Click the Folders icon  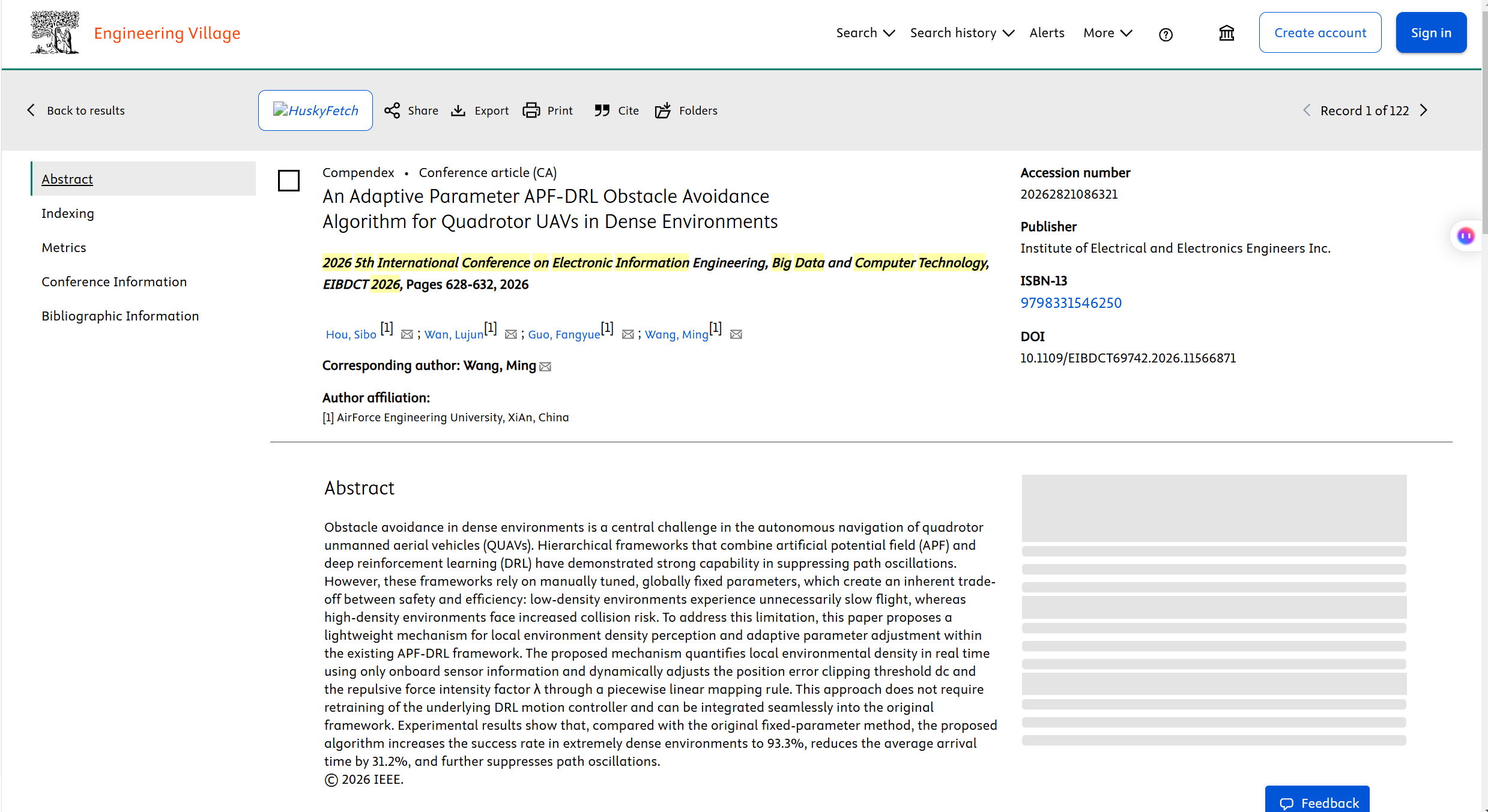point(662,110)
